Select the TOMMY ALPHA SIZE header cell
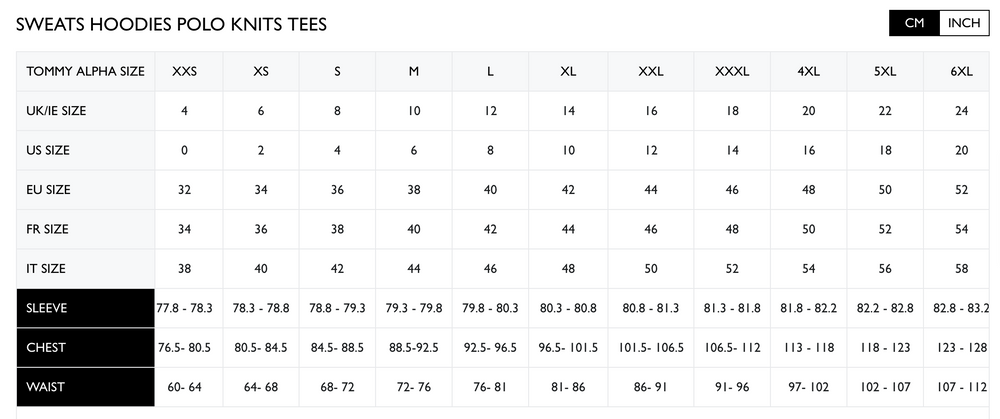This screenshot has width=1000, height=419. 86,72
